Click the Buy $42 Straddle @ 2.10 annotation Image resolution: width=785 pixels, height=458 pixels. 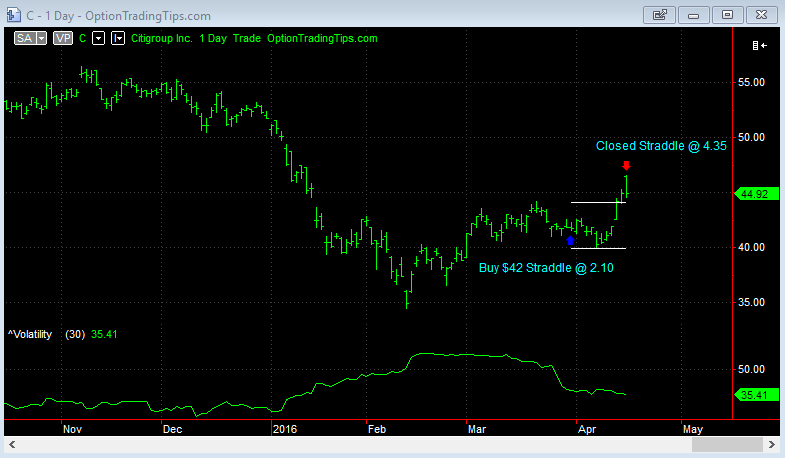[x=546, y=268]
